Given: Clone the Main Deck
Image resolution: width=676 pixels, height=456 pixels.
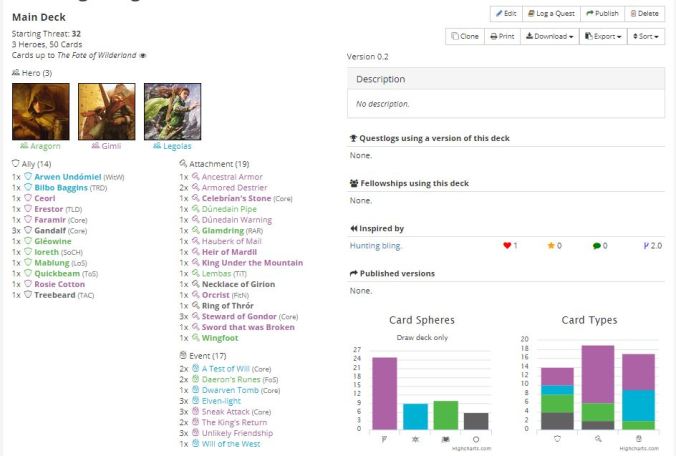Looking at the screenshot, I should coord(466,36).
